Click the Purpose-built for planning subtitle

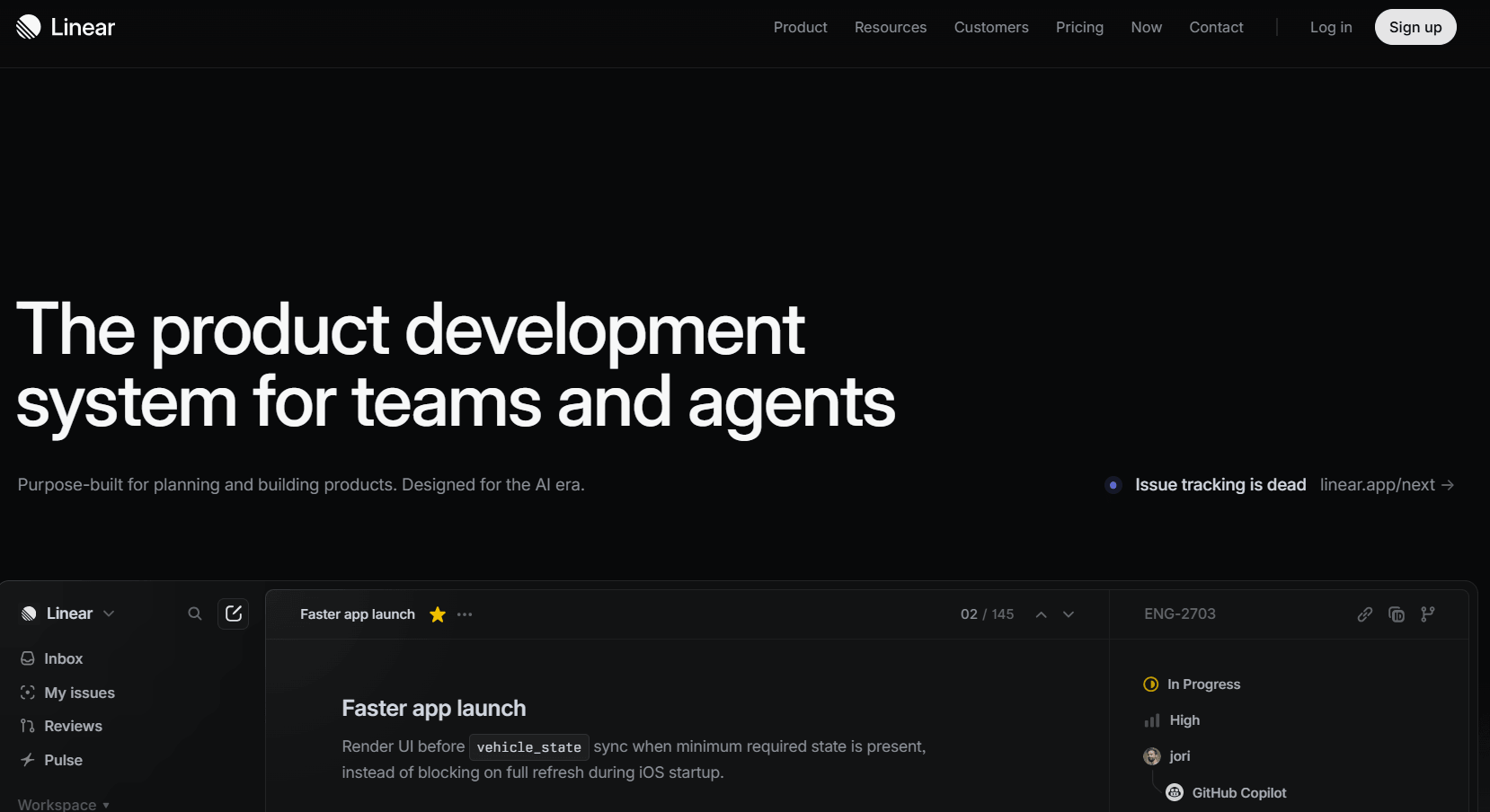tap(301, 485)
